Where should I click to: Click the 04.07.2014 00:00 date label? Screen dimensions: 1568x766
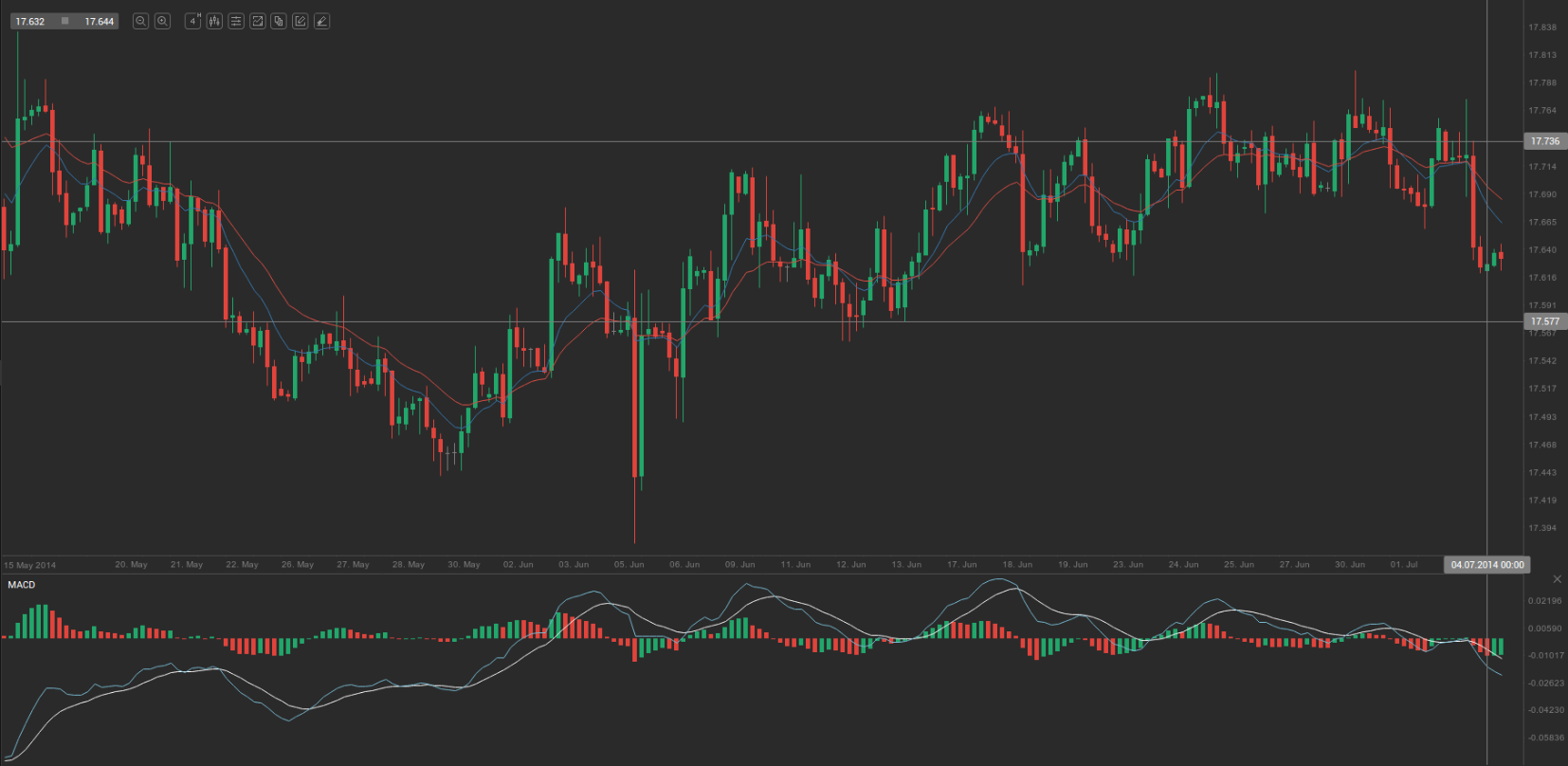[1486, 564]
